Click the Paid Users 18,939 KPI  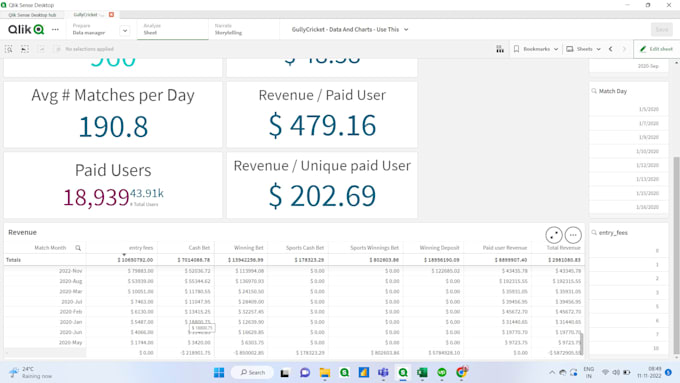pyautogui.click(x=96, y=197)
